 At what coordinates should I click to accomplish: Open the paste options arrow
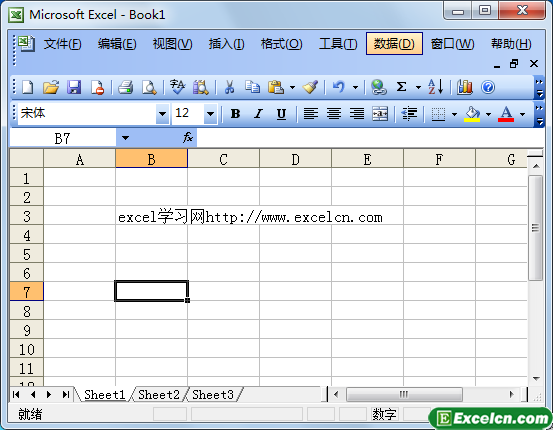[x=292, y=87]
